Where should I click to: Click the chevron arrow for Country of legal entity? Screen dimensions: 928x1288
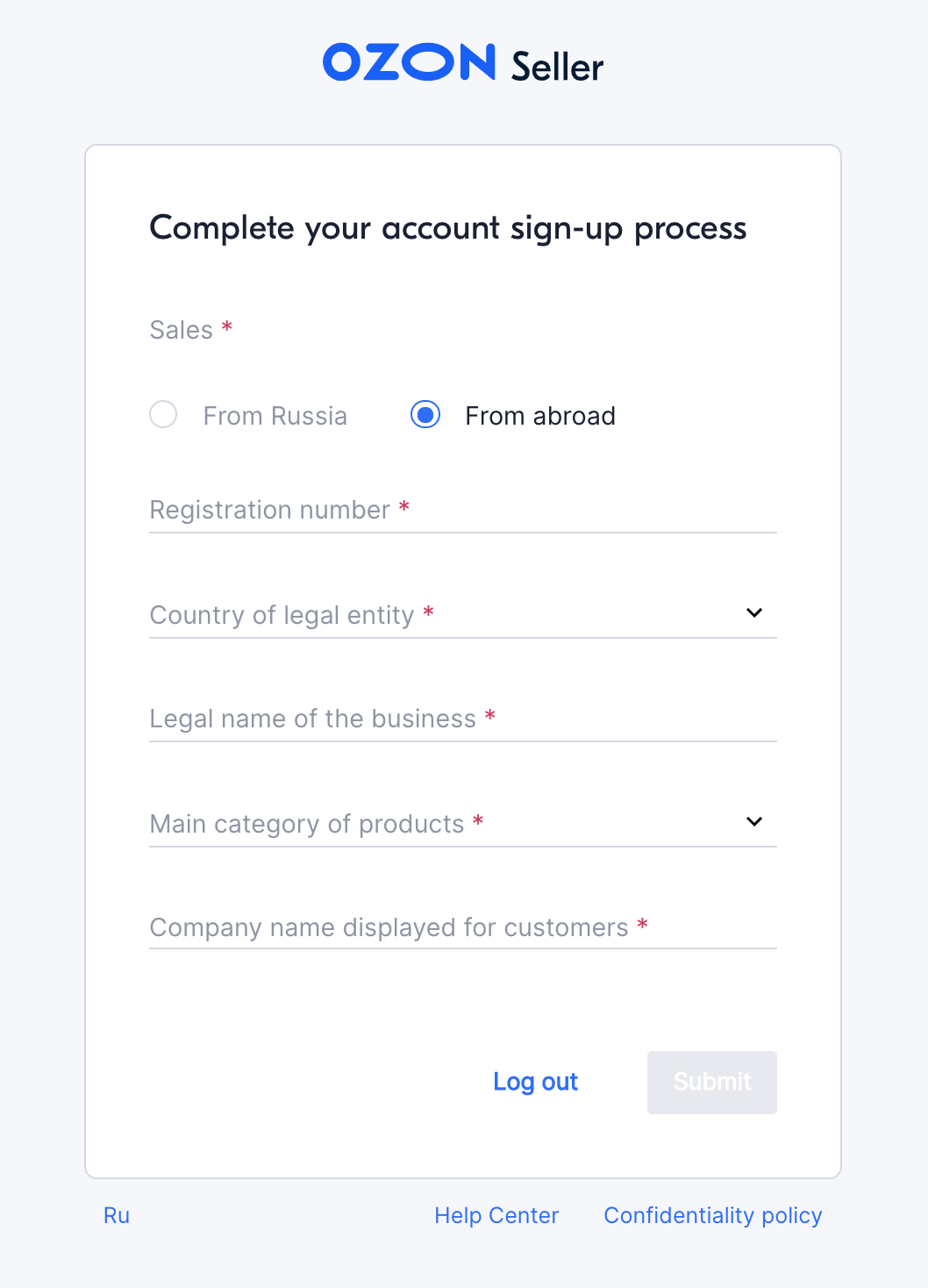754,612
